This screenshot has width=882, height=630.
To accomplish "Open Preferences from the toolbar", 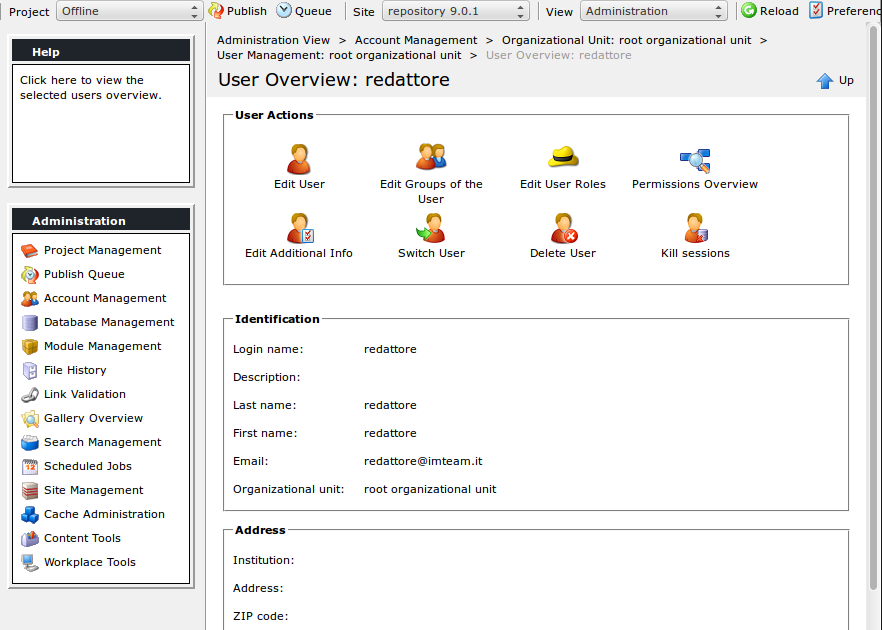I will [x=845, y=11].
